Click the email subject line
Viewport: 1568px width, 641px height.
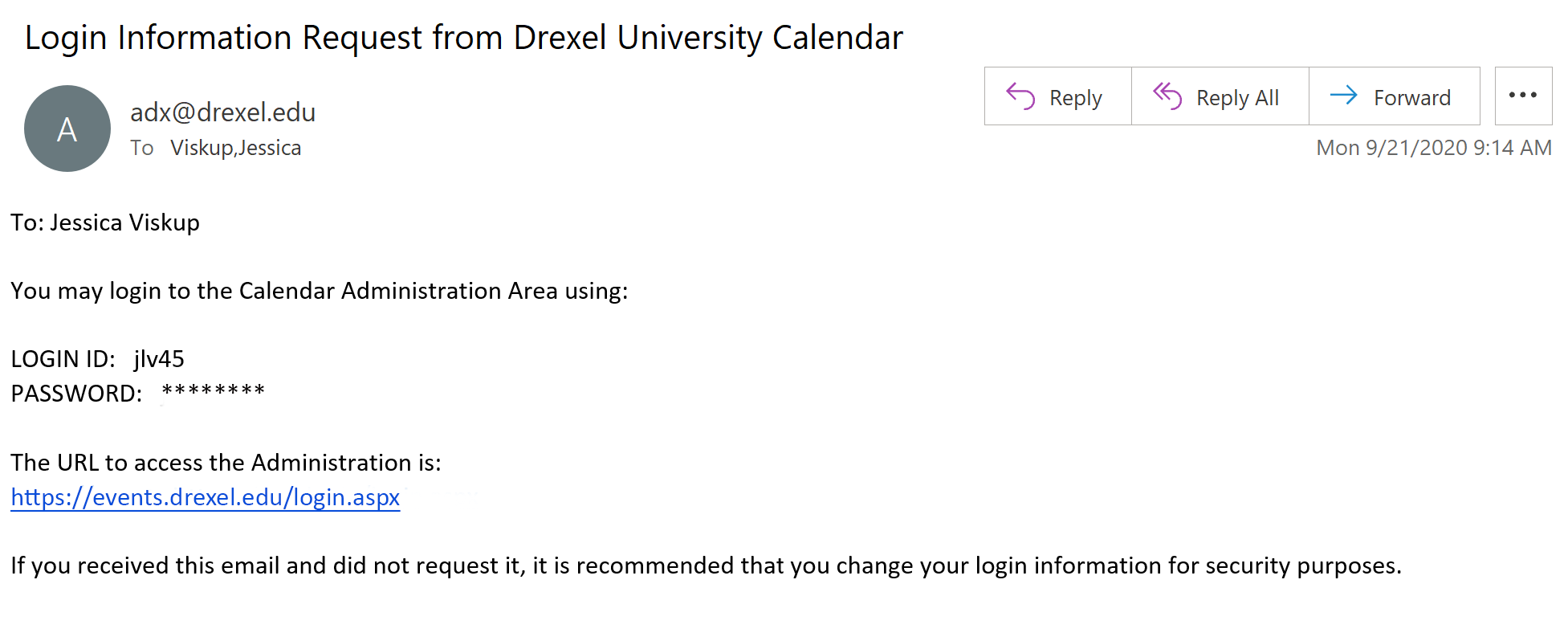click(464, 38)
